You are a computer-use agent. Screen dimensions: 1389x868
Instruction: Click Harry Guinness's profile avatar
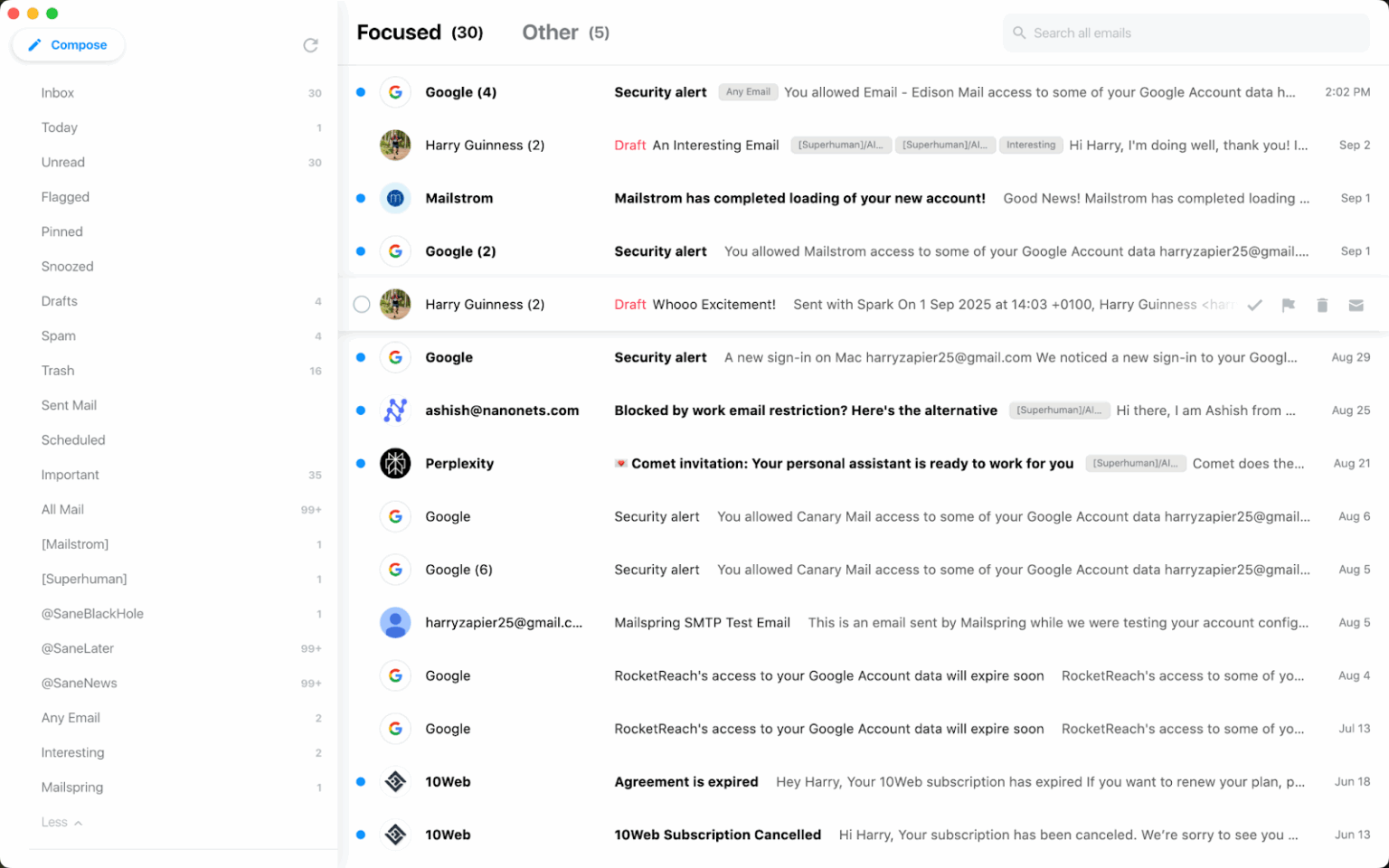tap(395, 145)
